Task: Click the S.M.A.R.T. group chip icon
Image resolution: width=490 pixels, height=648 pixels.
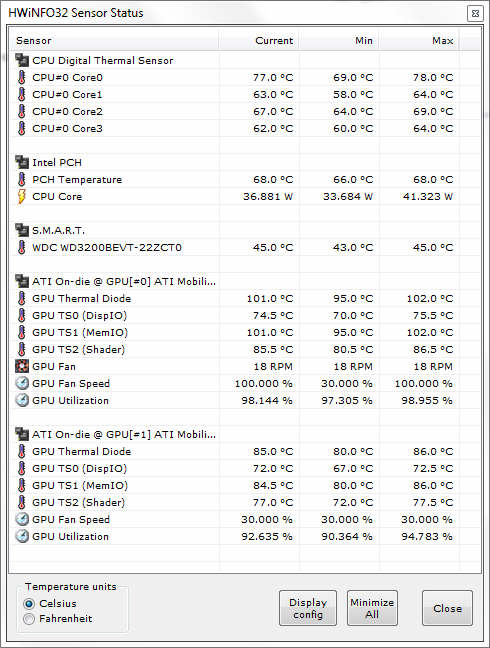Action: pyautogui.click(x=21, y=230)
